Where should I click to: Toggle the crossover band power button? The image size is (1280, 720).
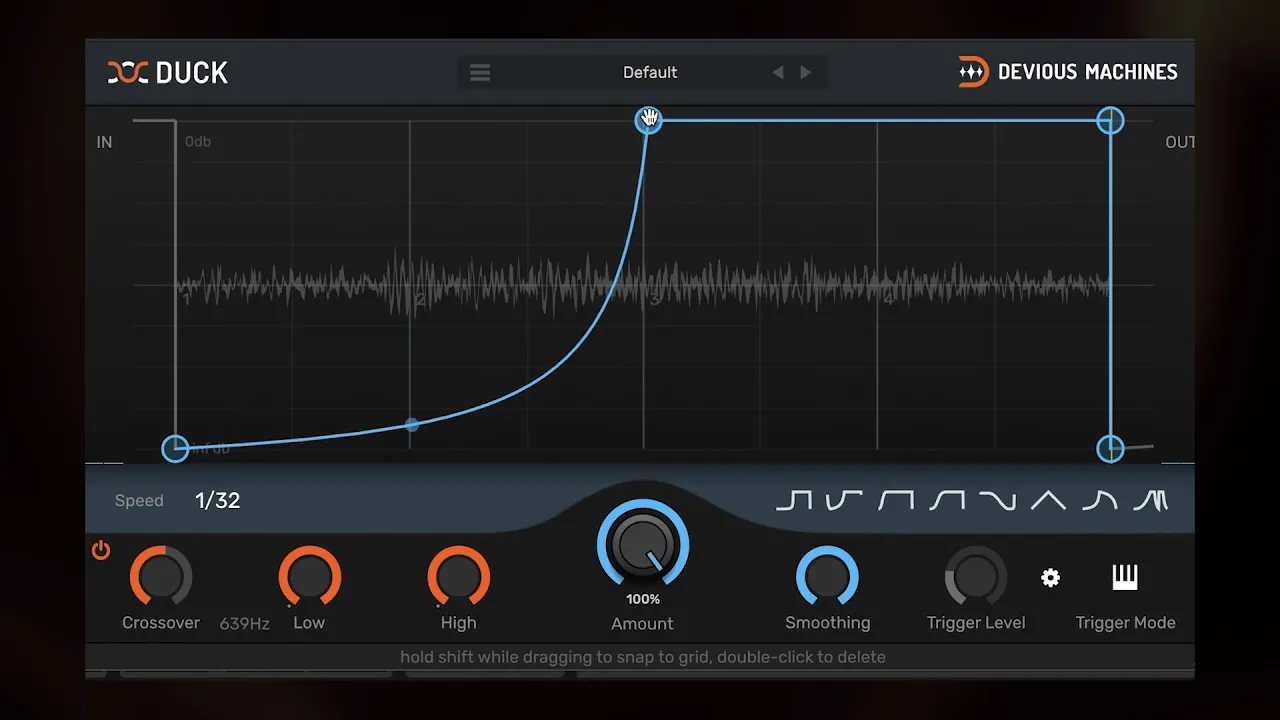(x=101, y=550)
